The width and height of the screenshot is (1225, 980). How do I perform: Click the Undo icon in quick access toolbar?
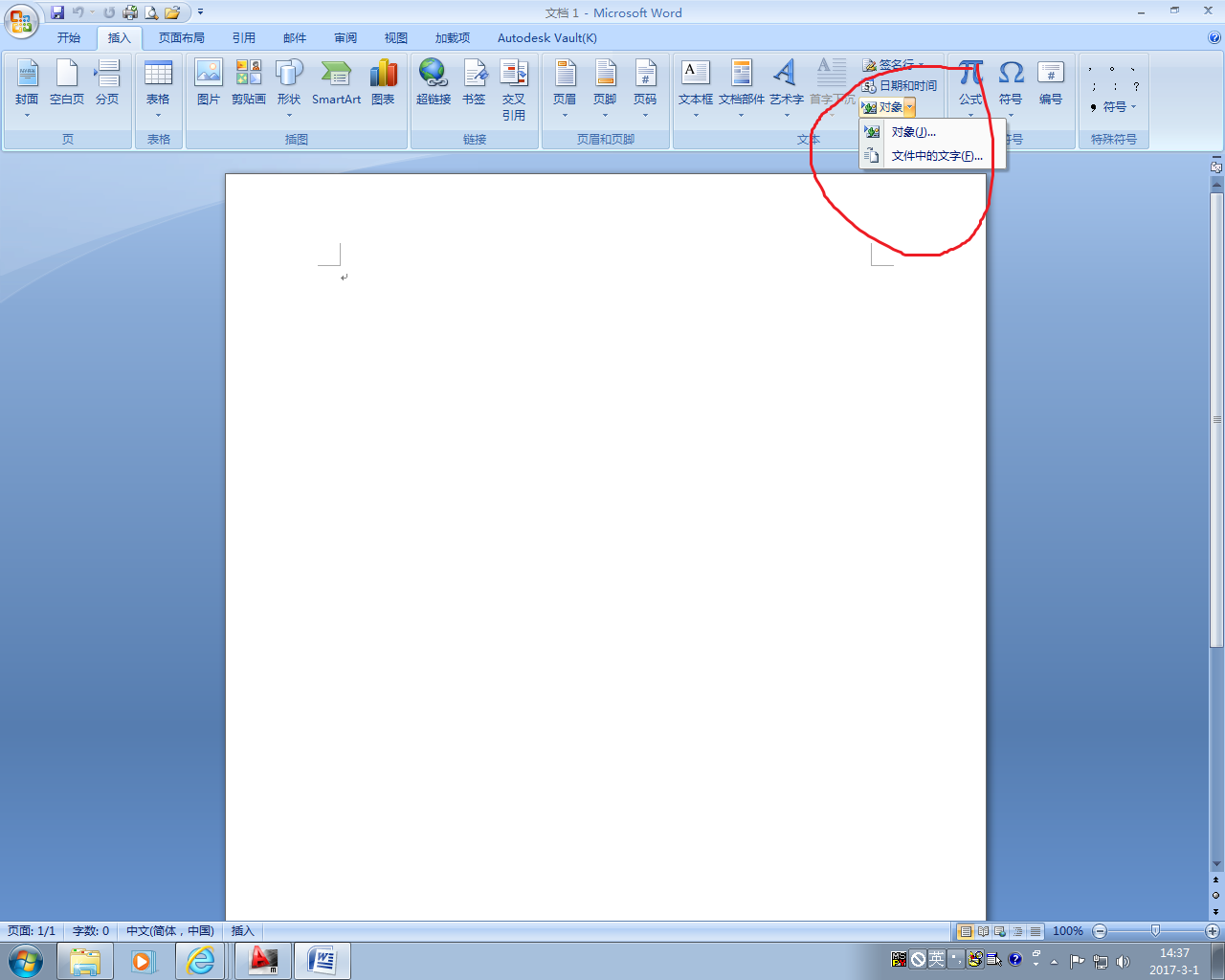pos(78,12)
